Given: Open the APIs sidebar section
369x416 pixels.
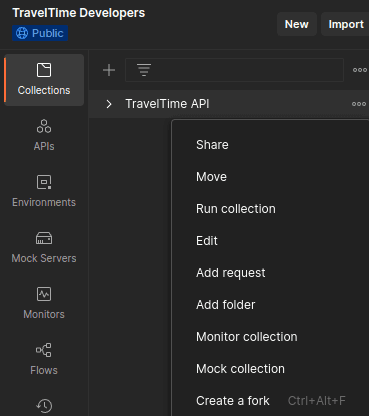Looking at the screenshot, I should pyautogui.click(x=44, y=135).
